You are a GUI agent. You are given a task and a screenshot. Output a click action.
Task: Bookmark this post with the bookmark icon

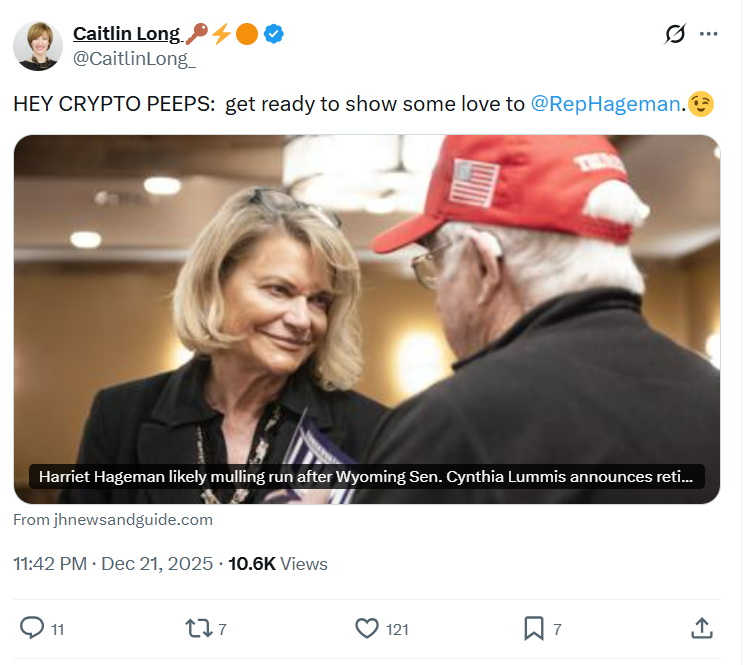[534, 628]
